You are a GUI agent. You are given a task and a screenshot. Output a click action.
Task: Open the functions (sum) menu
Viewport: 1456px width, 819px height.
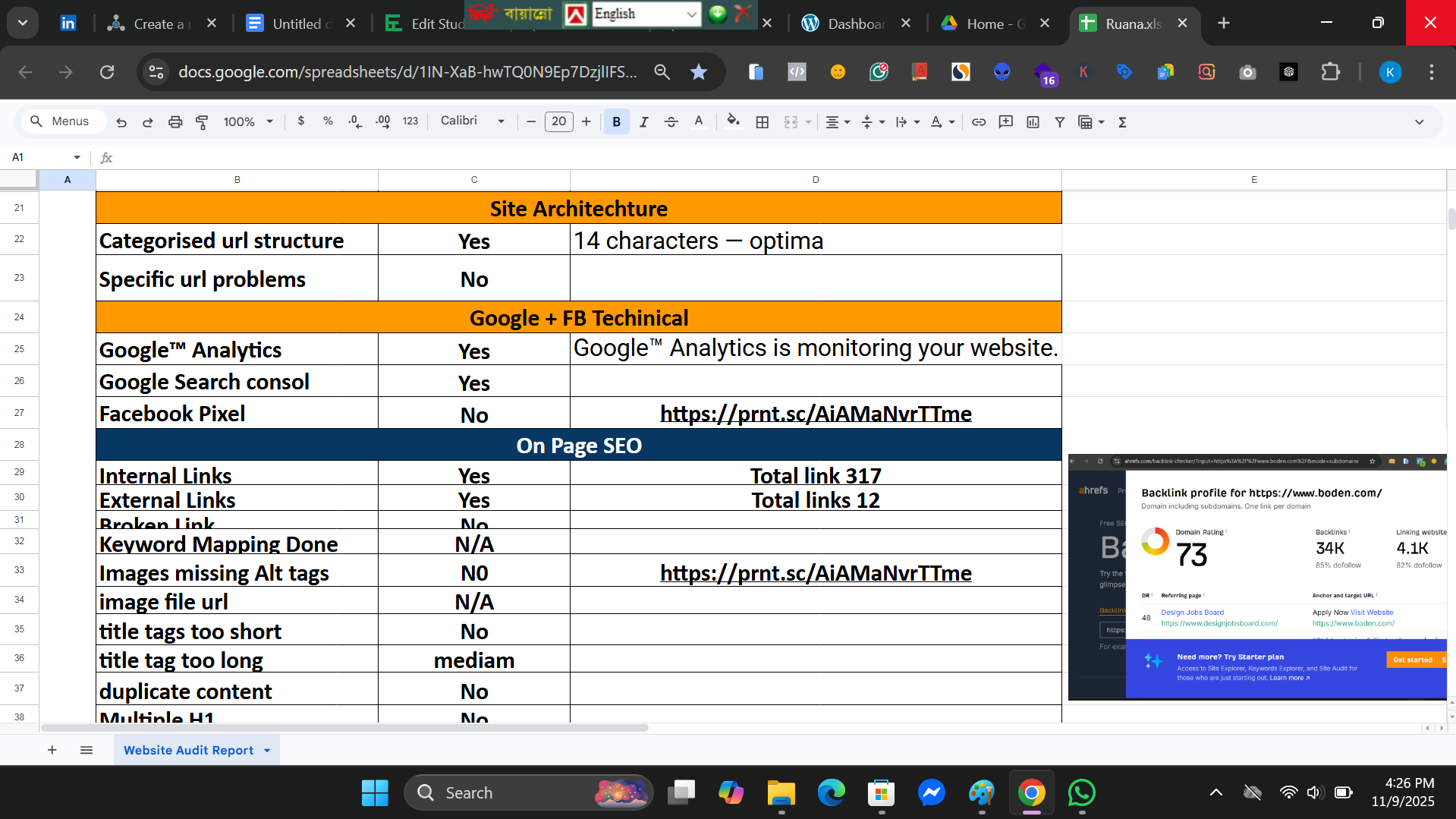click(x=1122, y=121)
